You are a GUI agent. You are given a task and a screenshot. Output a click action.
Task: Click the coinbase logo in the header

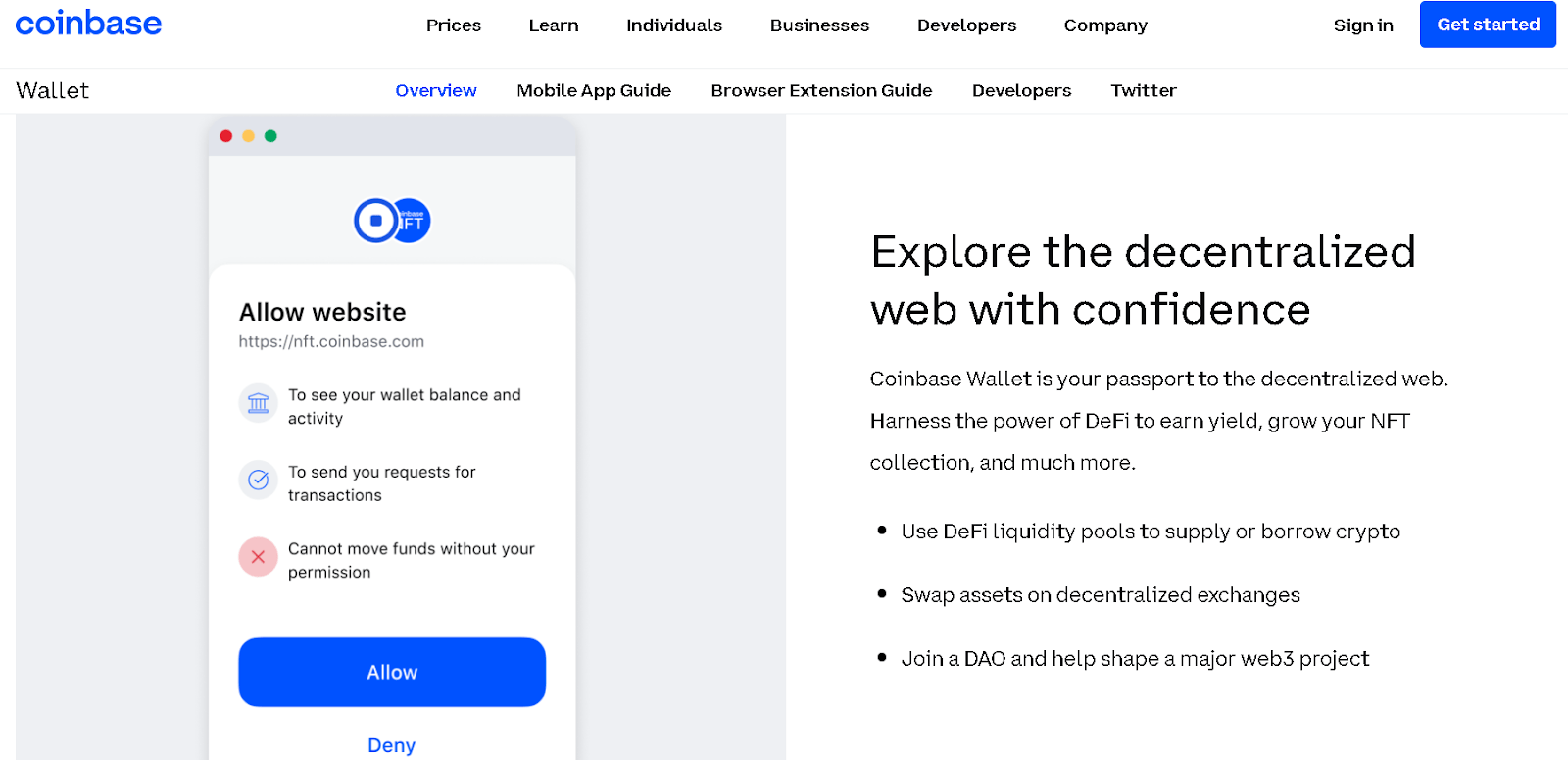point(88,24)
